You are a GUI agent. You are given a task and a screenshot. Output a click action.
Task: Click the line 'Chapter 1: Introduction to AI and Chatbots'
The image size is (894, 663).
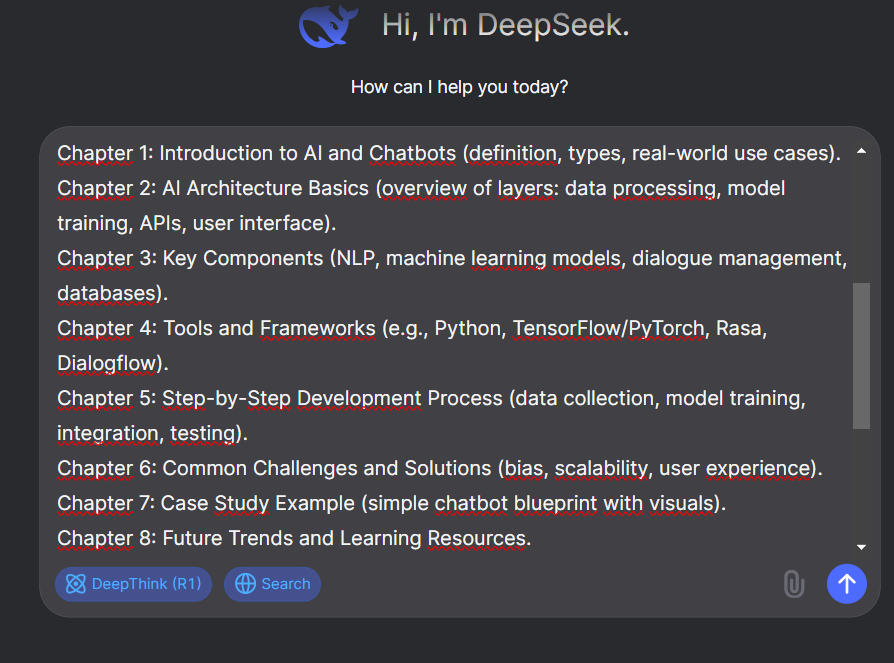tap(257, 153)
